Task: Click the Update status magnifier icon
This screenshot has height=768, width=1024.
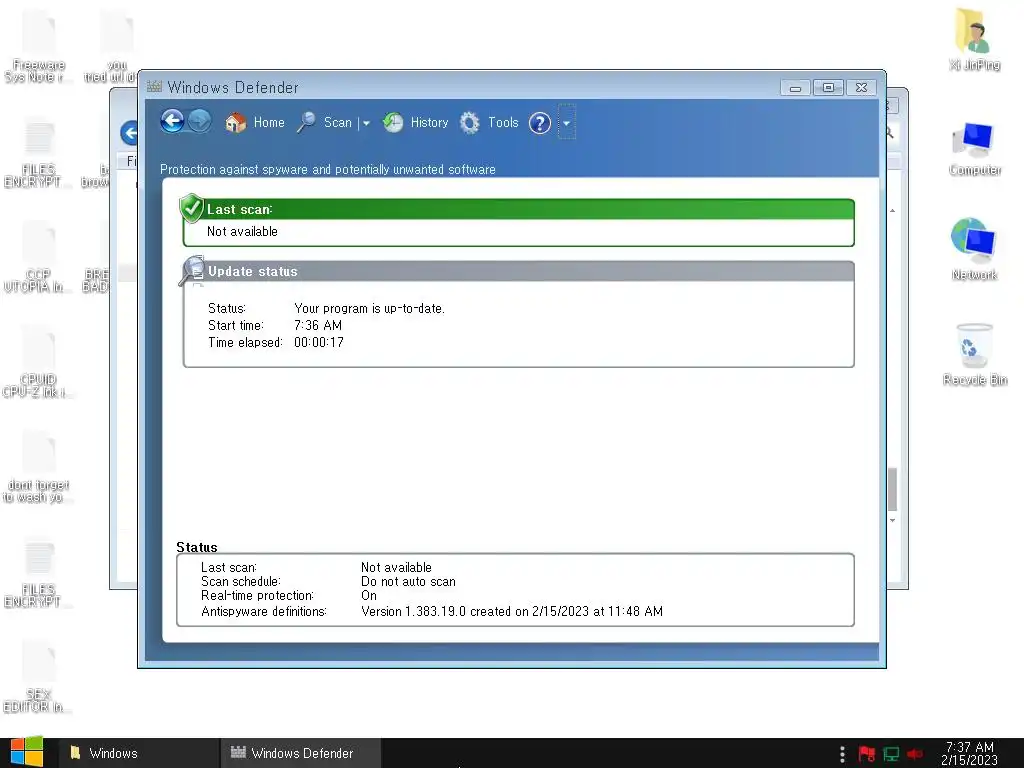Action: 192,270
